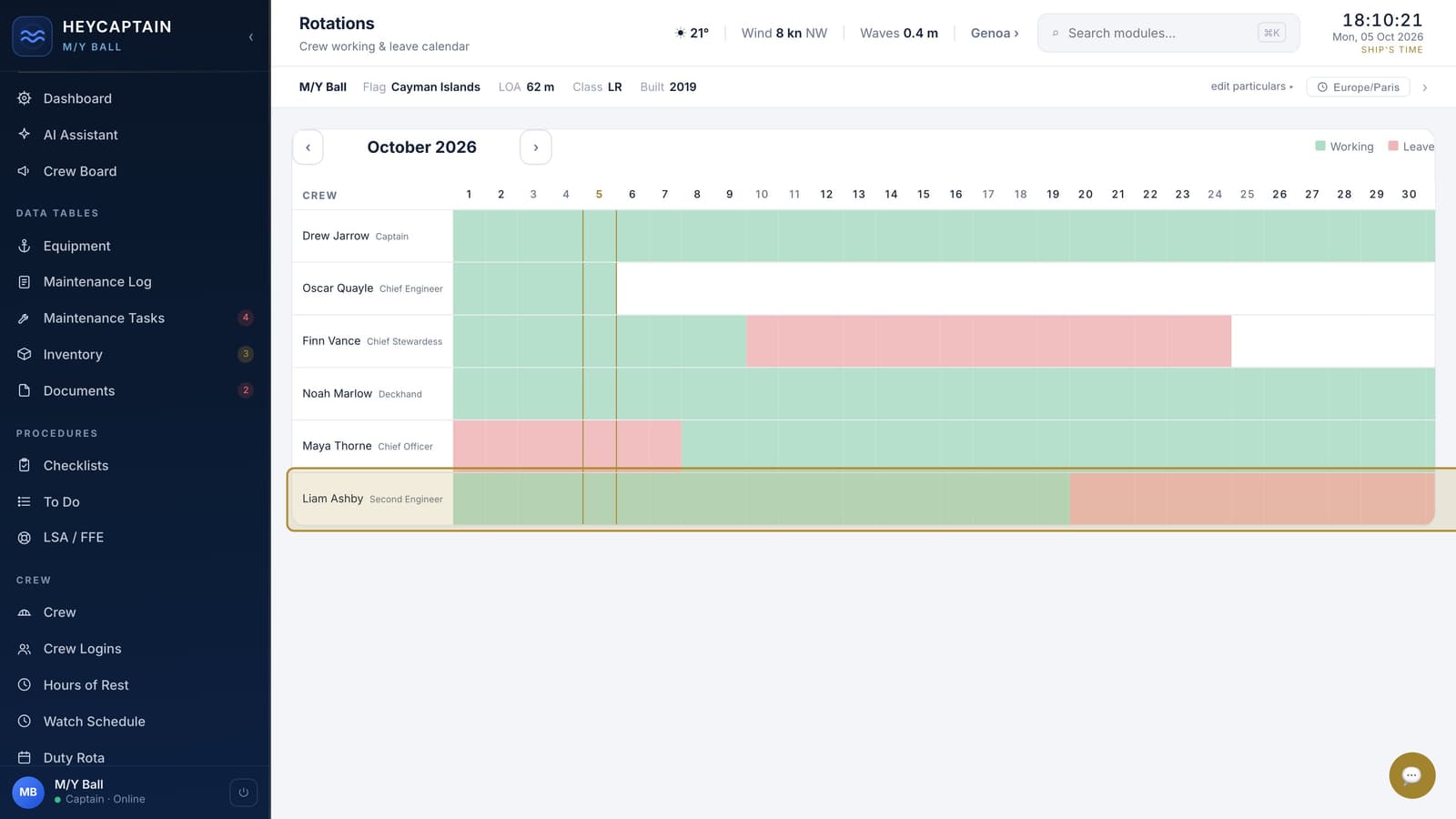Click edit particulars link

(1251, 86)
